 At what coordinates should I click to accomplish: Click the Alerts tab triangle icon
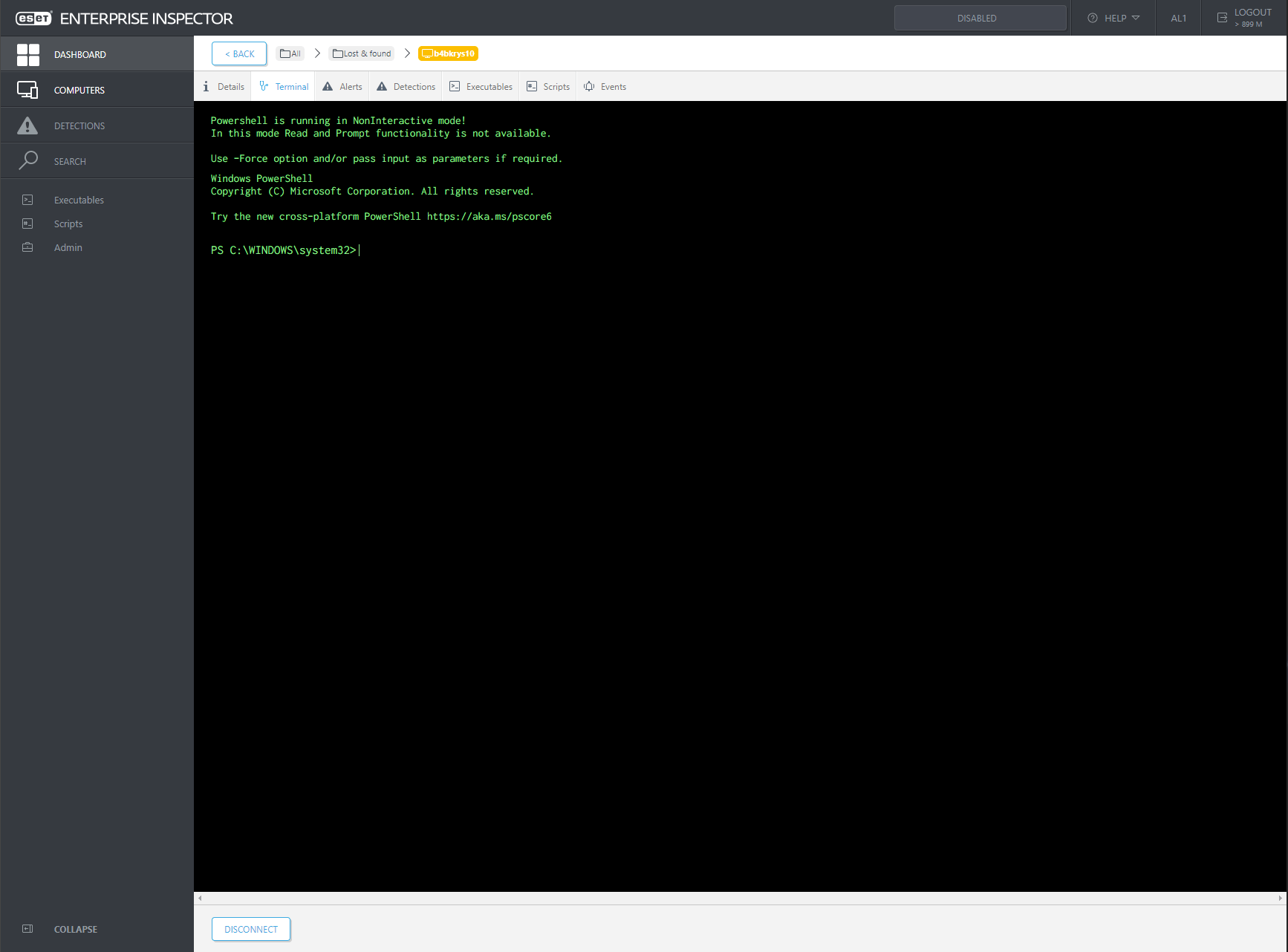click(328, 86)
